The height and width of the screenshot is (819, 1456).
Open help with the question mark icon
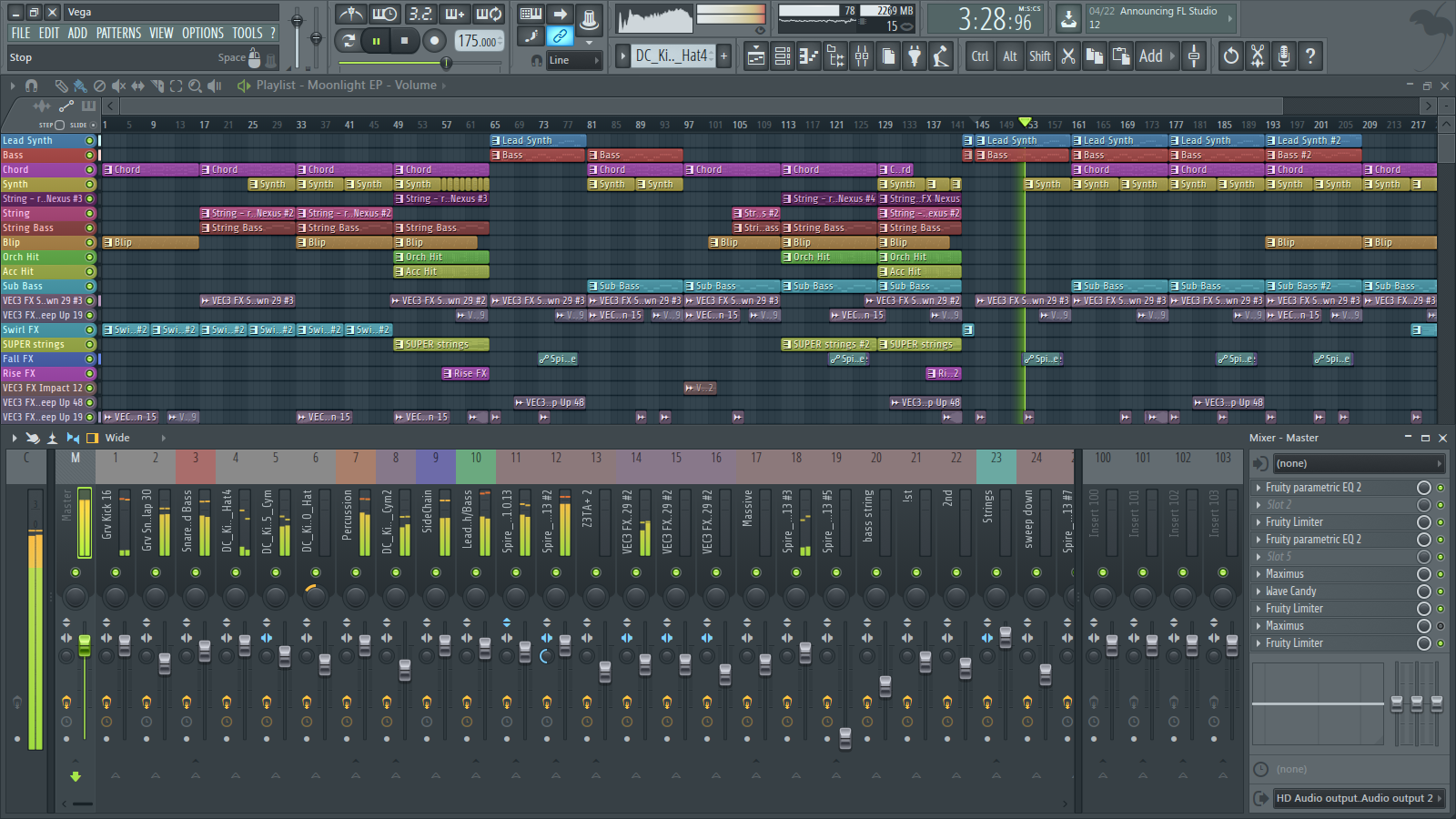coord(1310,56)
